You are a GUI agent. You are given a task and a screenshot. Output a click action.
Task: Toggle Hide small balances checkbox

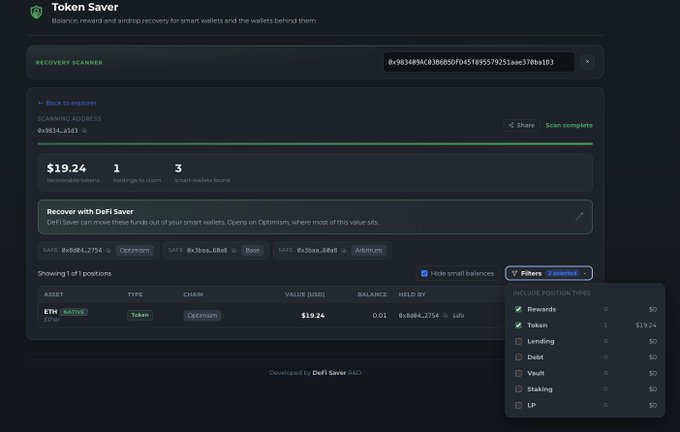425,274
